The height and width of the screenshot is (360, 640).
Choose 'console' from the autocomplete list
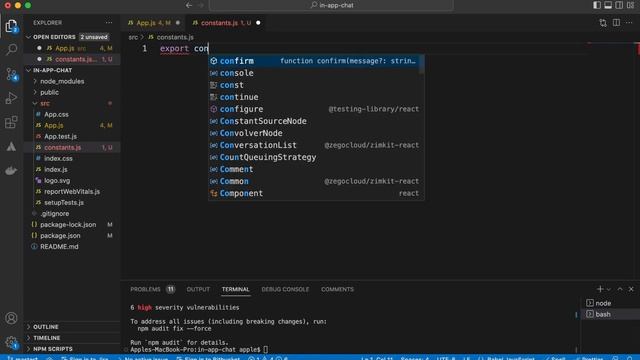[x=314, y=73]
